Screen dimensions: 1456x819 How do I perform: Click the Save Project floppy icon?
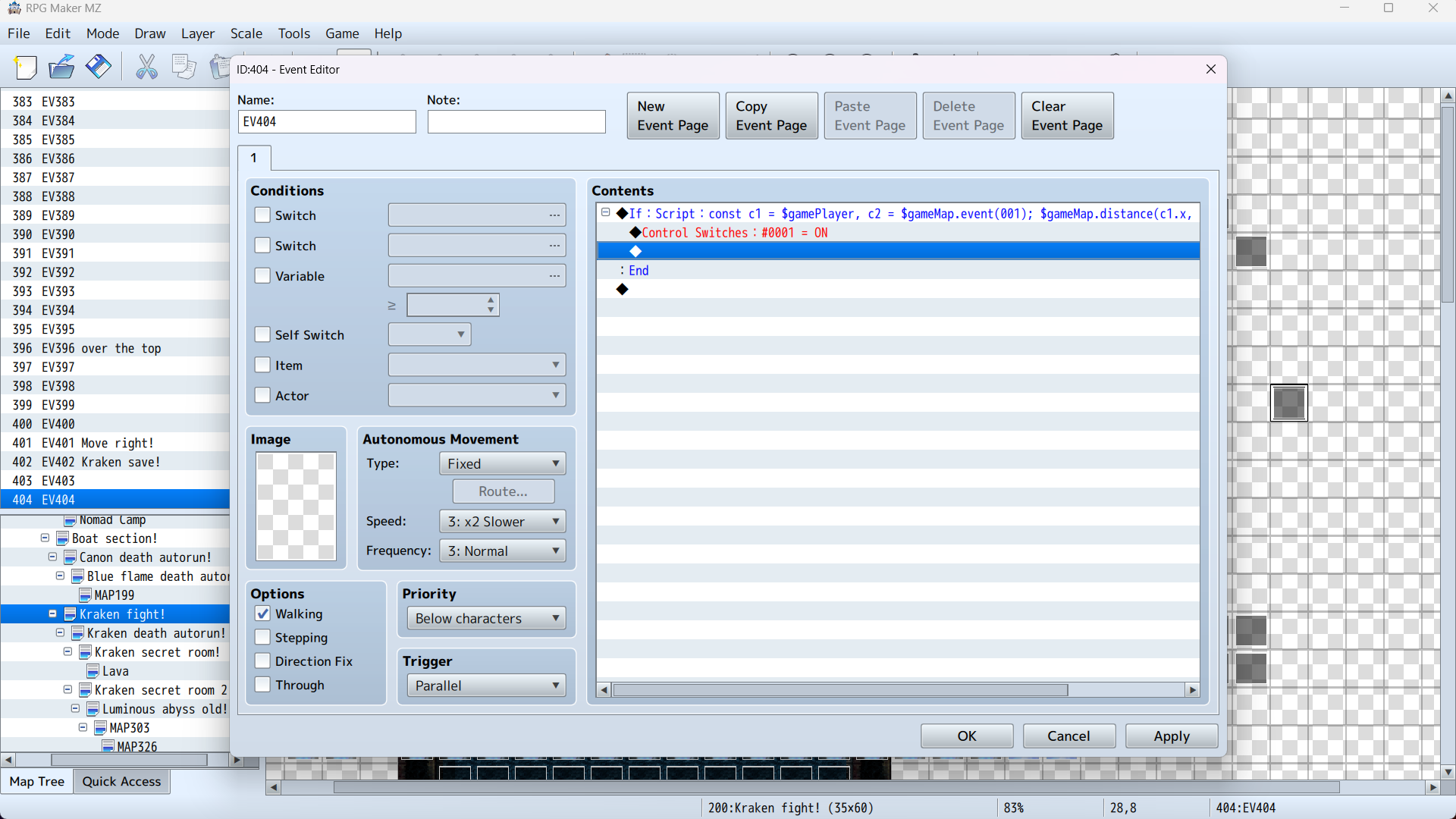[x=98, y=67]
